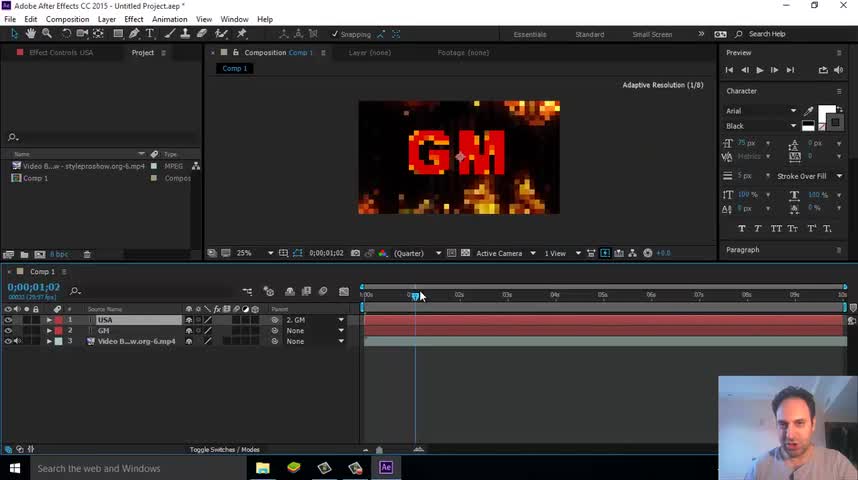Select the Pen tool

click(134, 34)
